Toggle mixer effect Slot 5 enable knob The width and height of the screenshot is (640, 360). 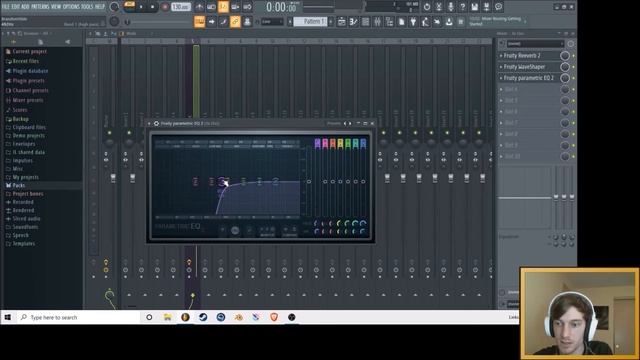564,100
